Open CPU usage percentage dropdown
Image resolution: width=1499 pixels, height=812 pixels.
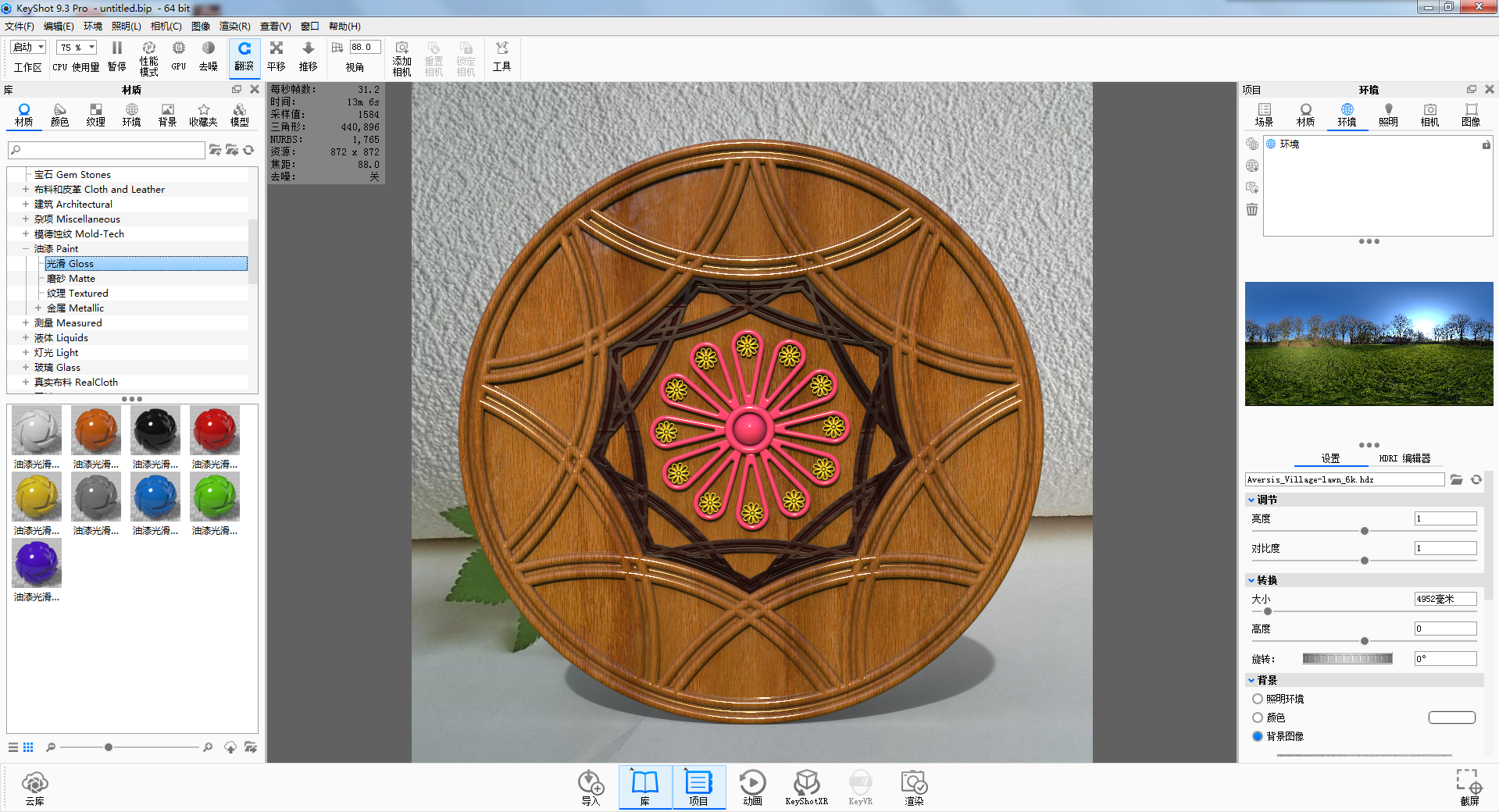pos(77,47)
